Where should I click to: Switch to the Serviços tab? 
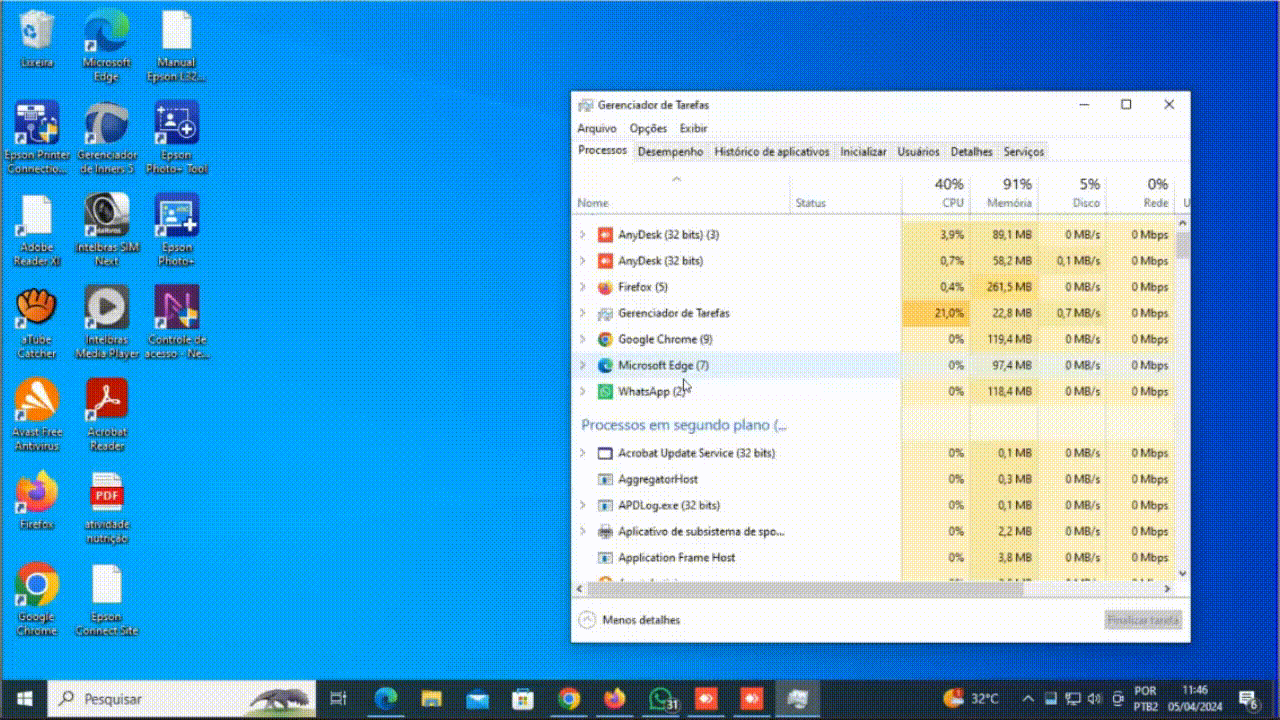tap(1024, 152)
